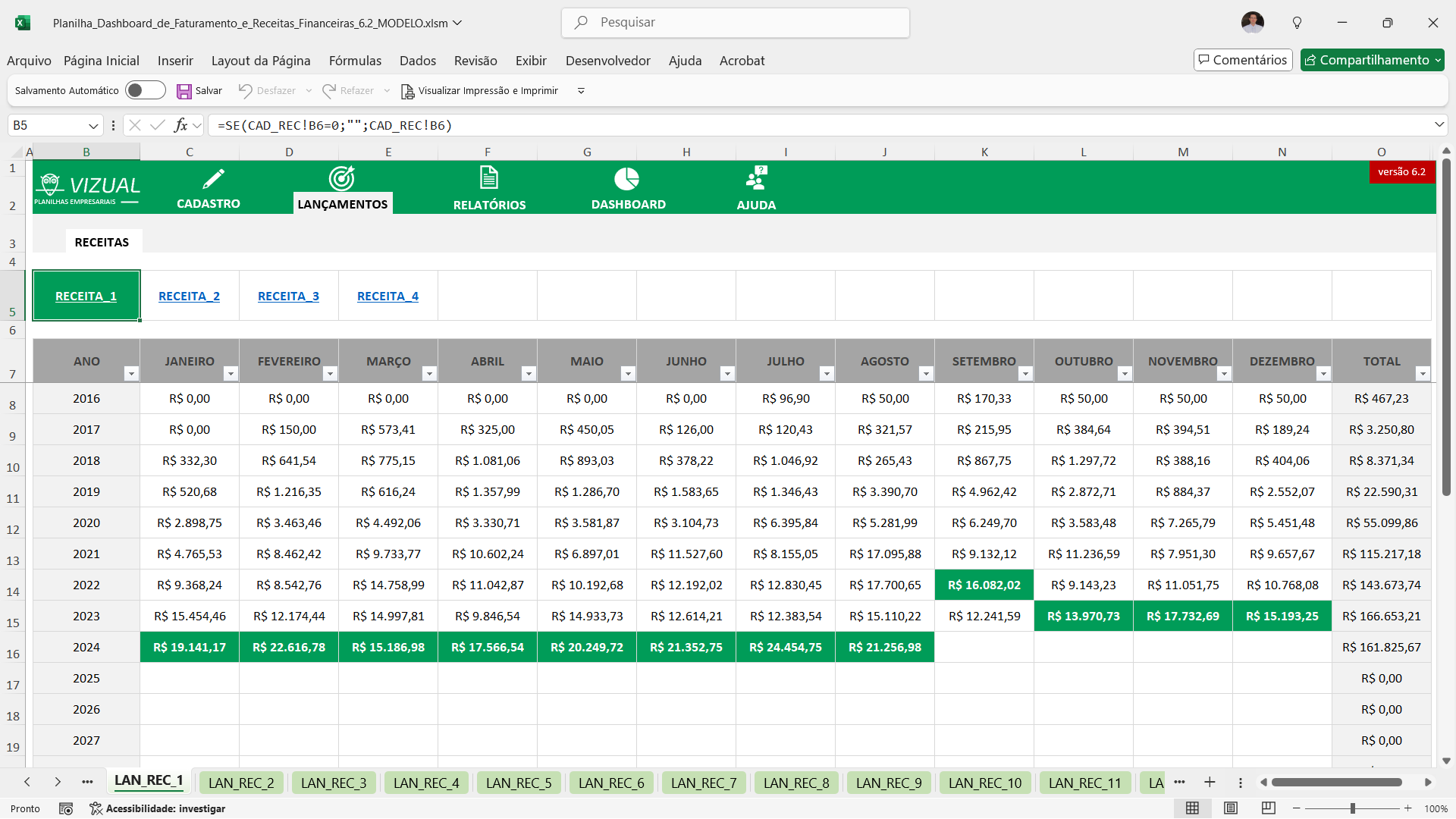Click the print preview icon
This screenshot has height=819, width=1456.
(407, 91)
